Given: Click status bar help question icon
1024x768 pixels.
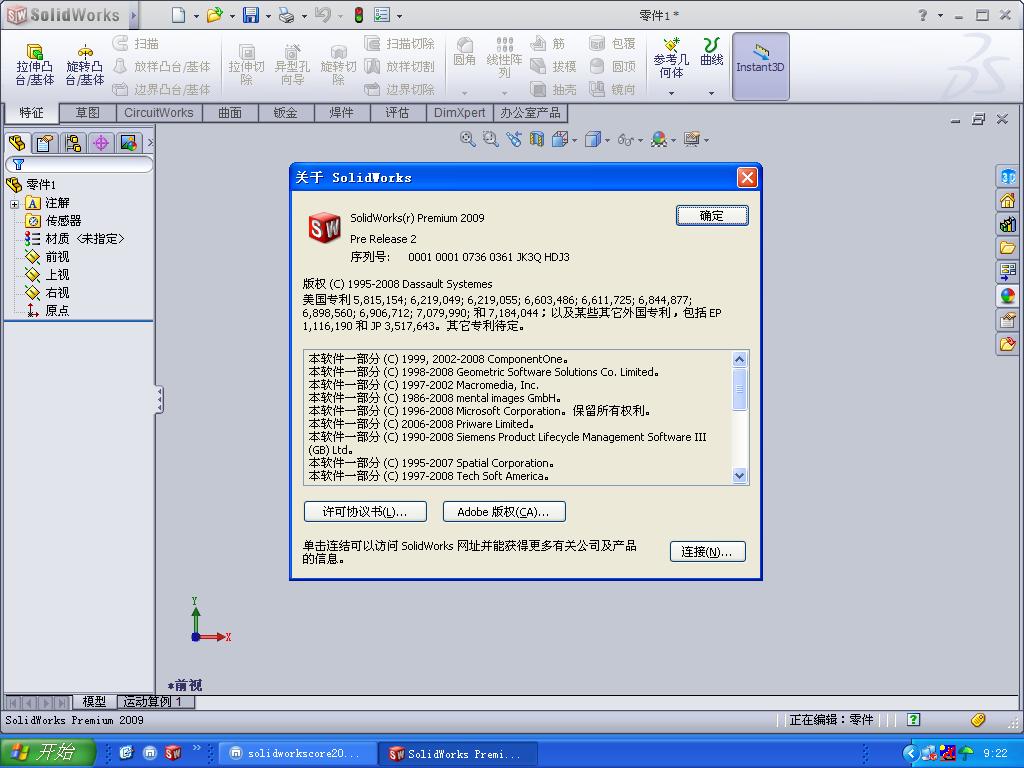Looking at the screenshot, I should pyautogui.click(x=914, y=720).
